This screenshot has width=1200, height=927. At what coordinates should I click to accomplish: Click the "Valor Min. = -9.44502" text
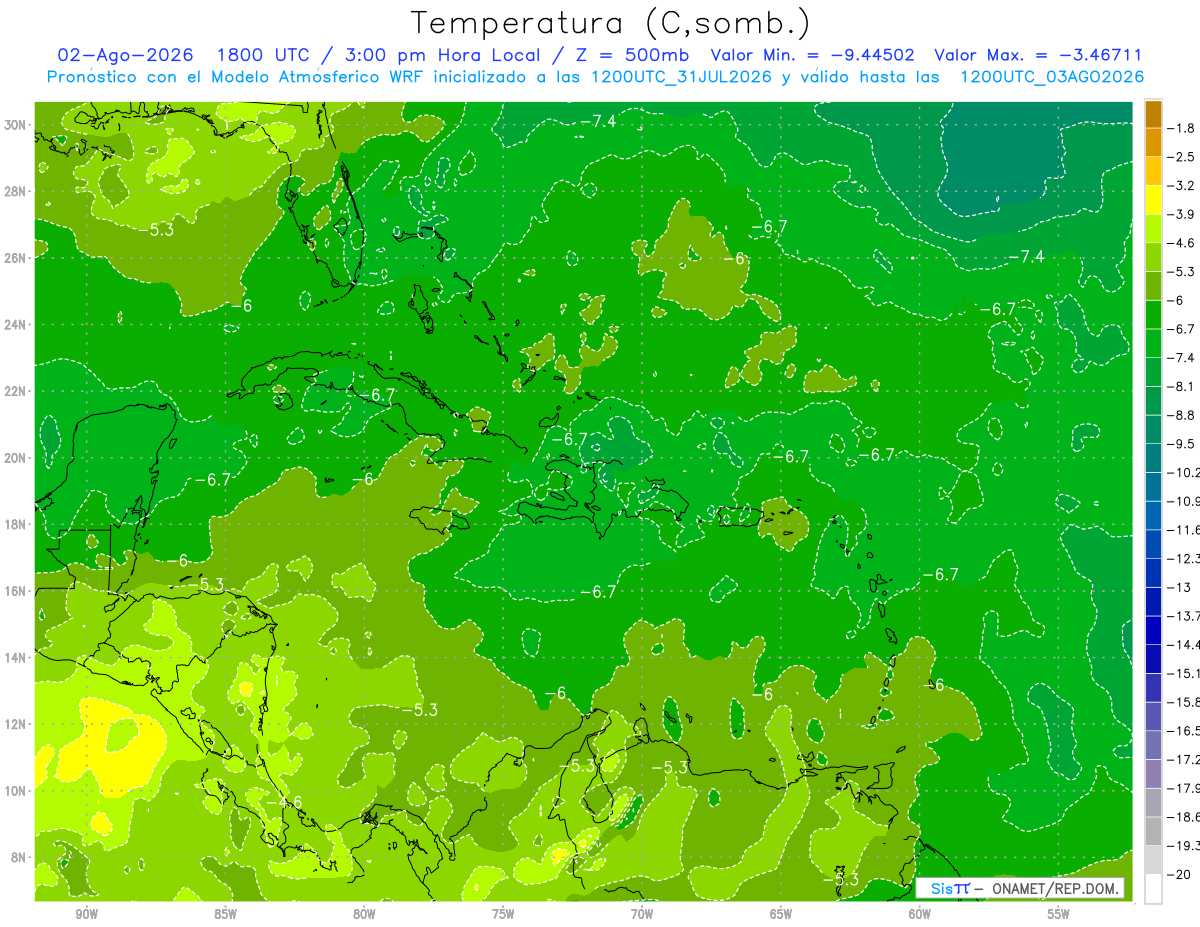(x=815, y=55)
